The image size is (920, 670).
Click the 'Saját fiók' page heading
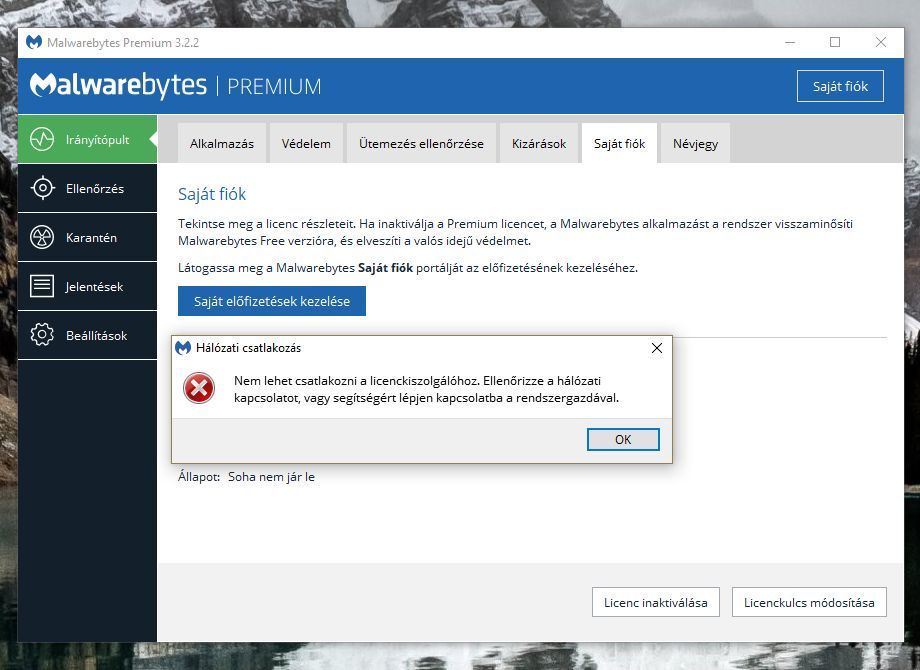click(x=212, y=194)
